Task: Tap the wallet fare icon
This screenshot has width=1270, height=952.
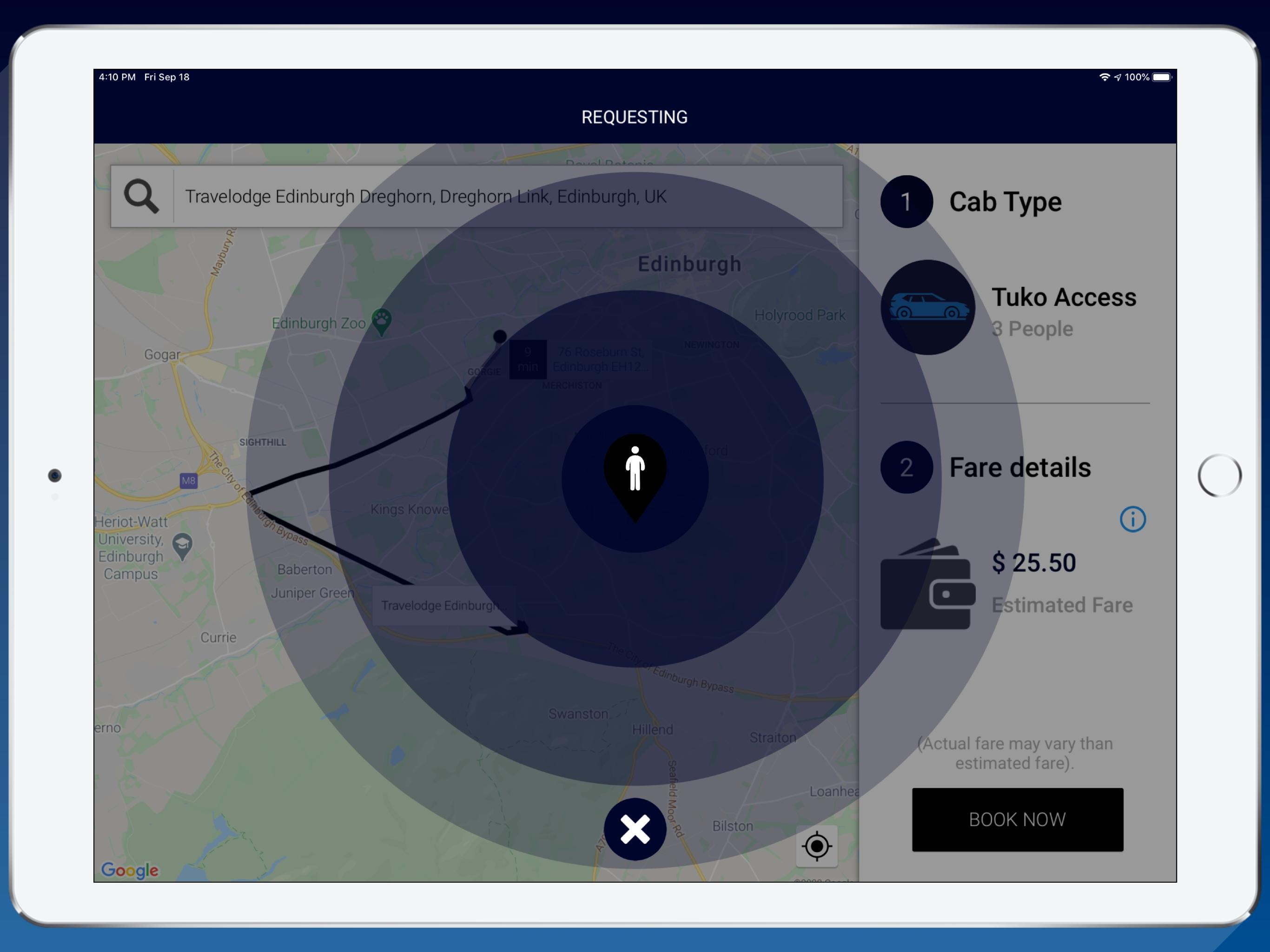Action: coord(928,584)
